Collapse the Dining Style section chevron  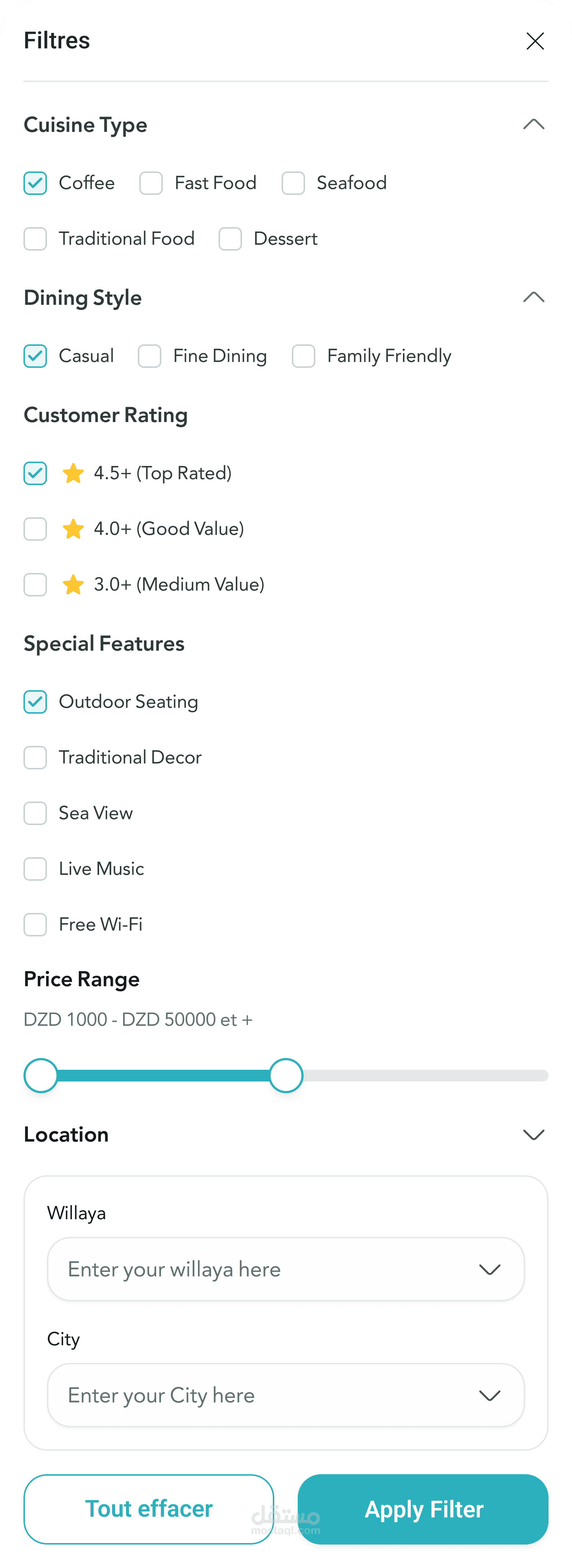[533, 297]
